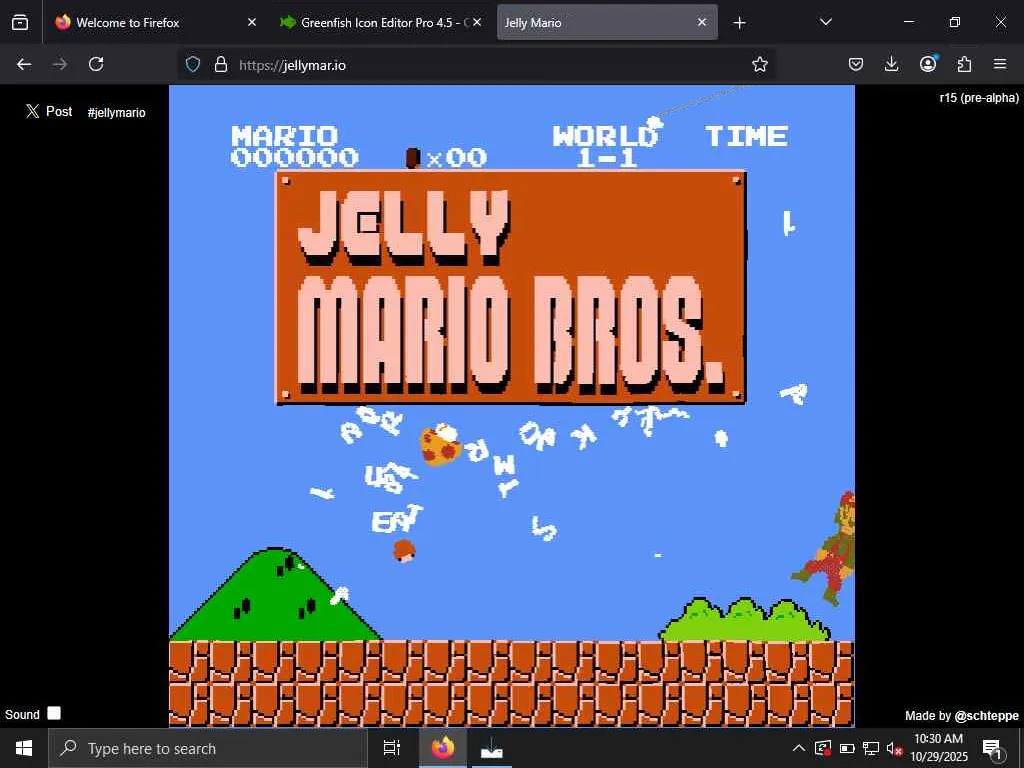1024x768 pixels.
Task: View site security padlock info
Action: (x=221, y=64)
